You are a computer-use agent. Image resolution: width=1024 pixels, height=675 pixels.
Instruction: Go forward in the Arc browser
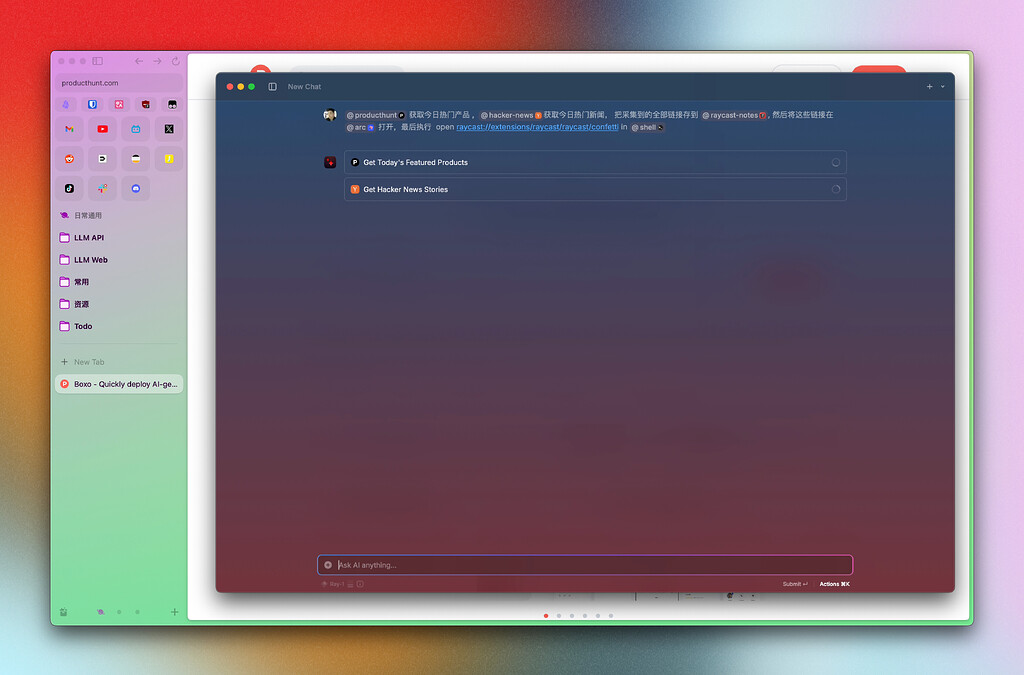click(157, 61)
